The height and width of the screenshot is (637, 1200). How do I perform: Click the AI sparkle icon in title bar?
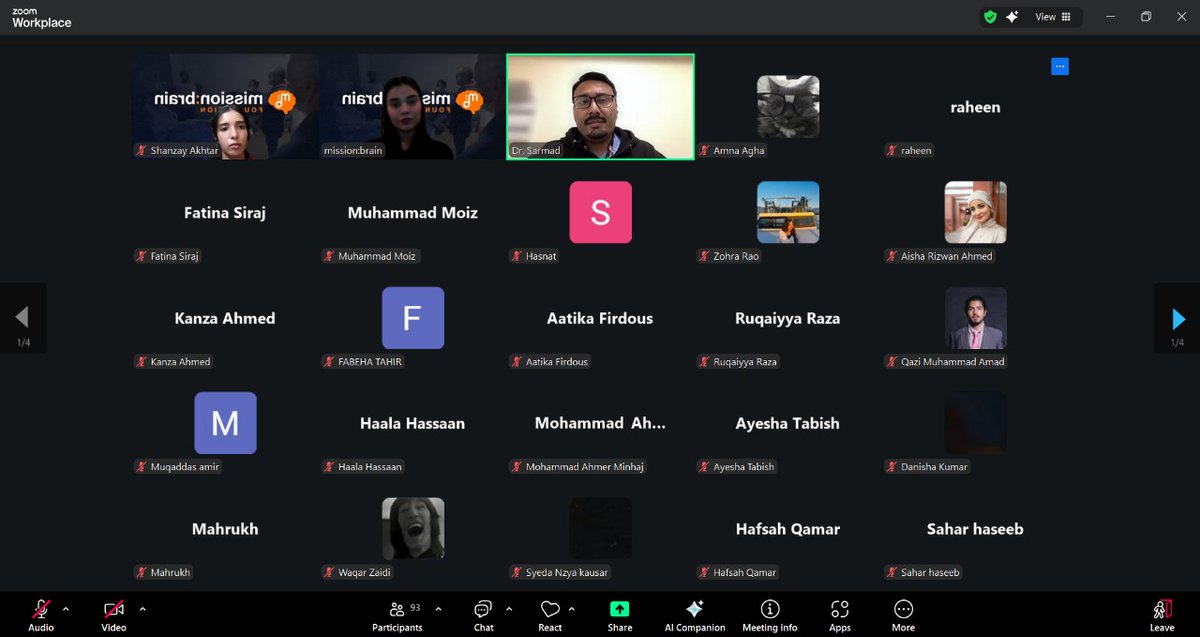pos(1012,17)
